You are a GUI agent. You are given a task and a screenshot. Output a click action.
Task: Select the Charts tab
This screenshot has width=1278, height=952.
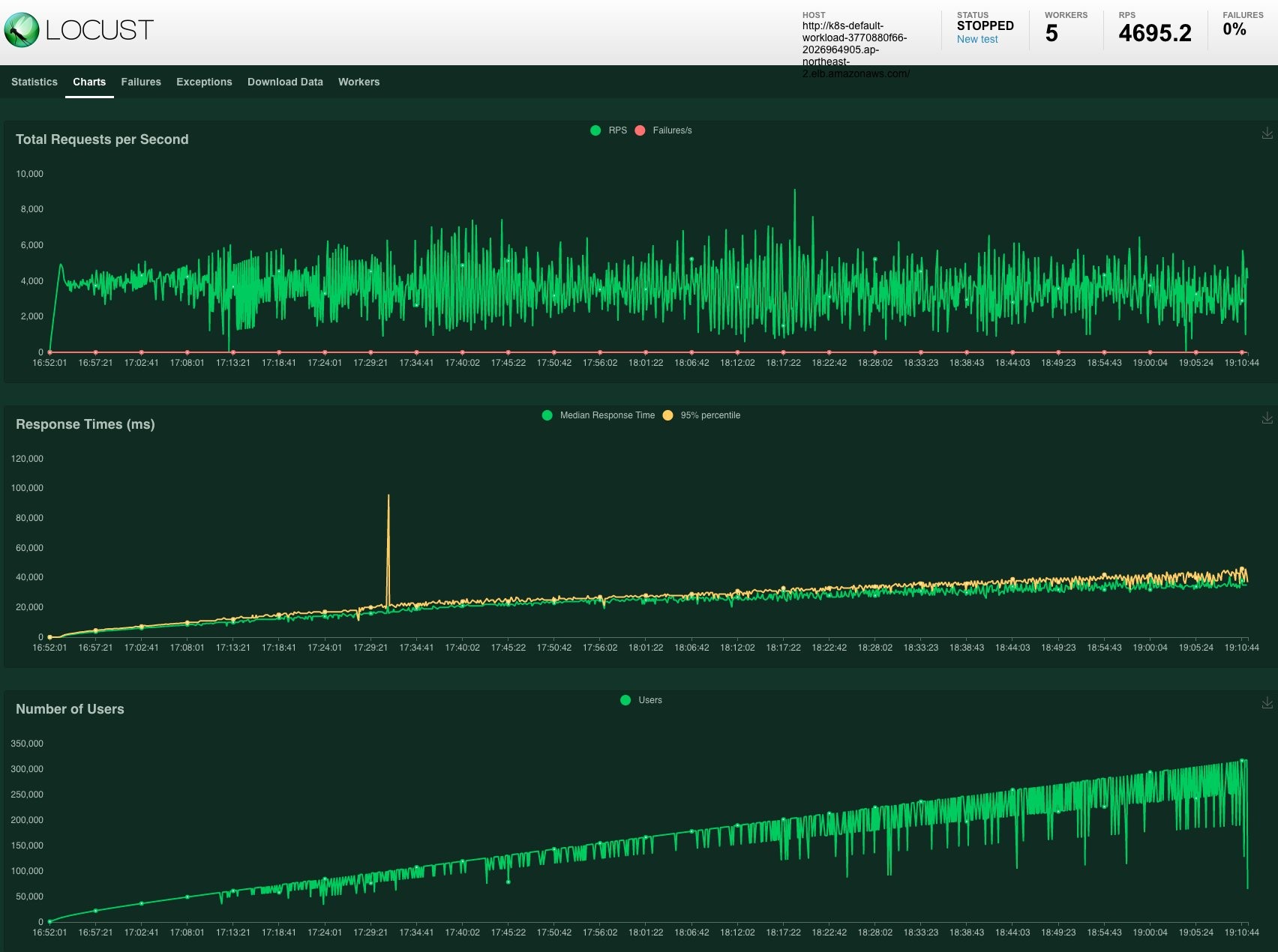pyautogui.click(x=89, y=82)
